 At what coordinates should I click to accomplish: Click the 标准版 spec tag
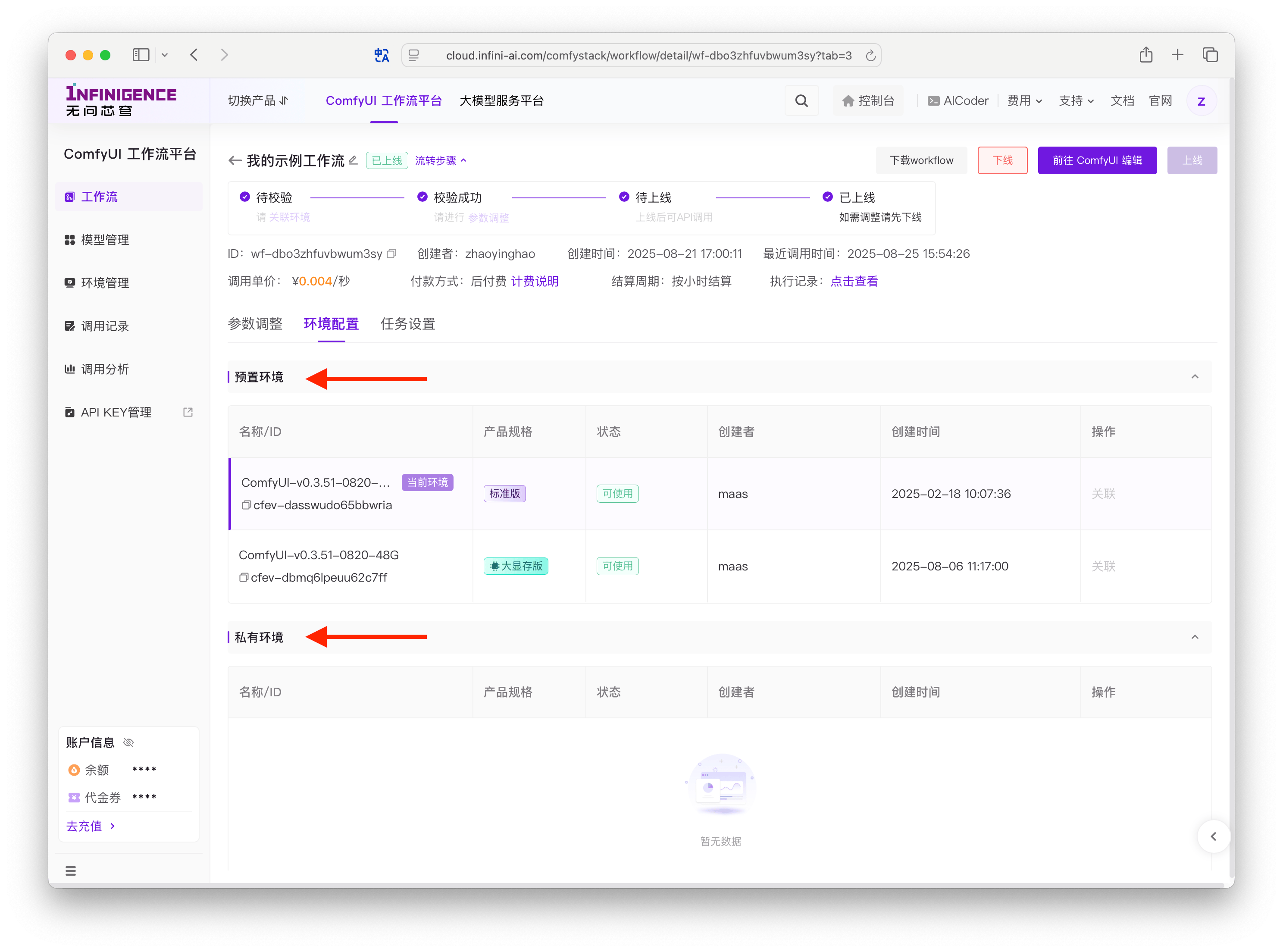(x=504, y=493)
